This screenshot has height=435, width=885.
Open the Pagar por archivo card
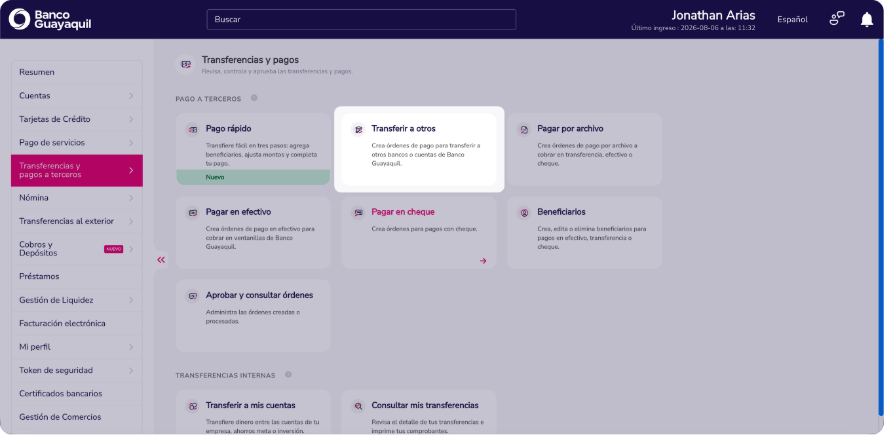click(584, 150)
